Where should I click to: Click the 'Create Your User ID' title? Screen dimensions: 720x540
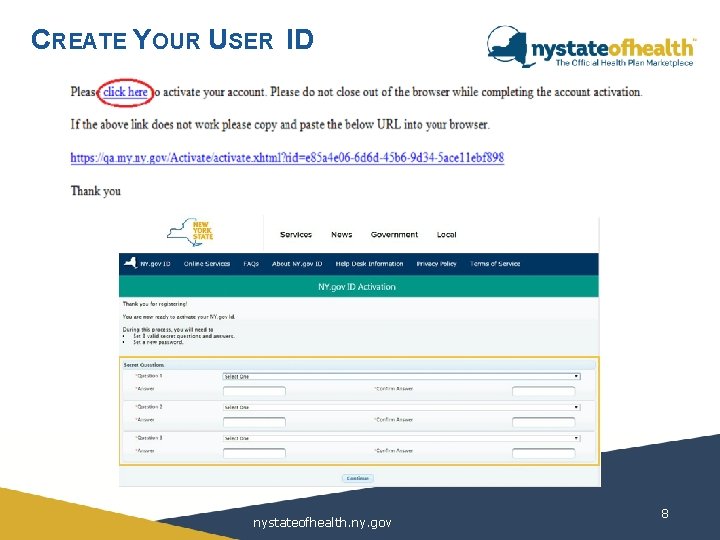(x=172, y=39)
